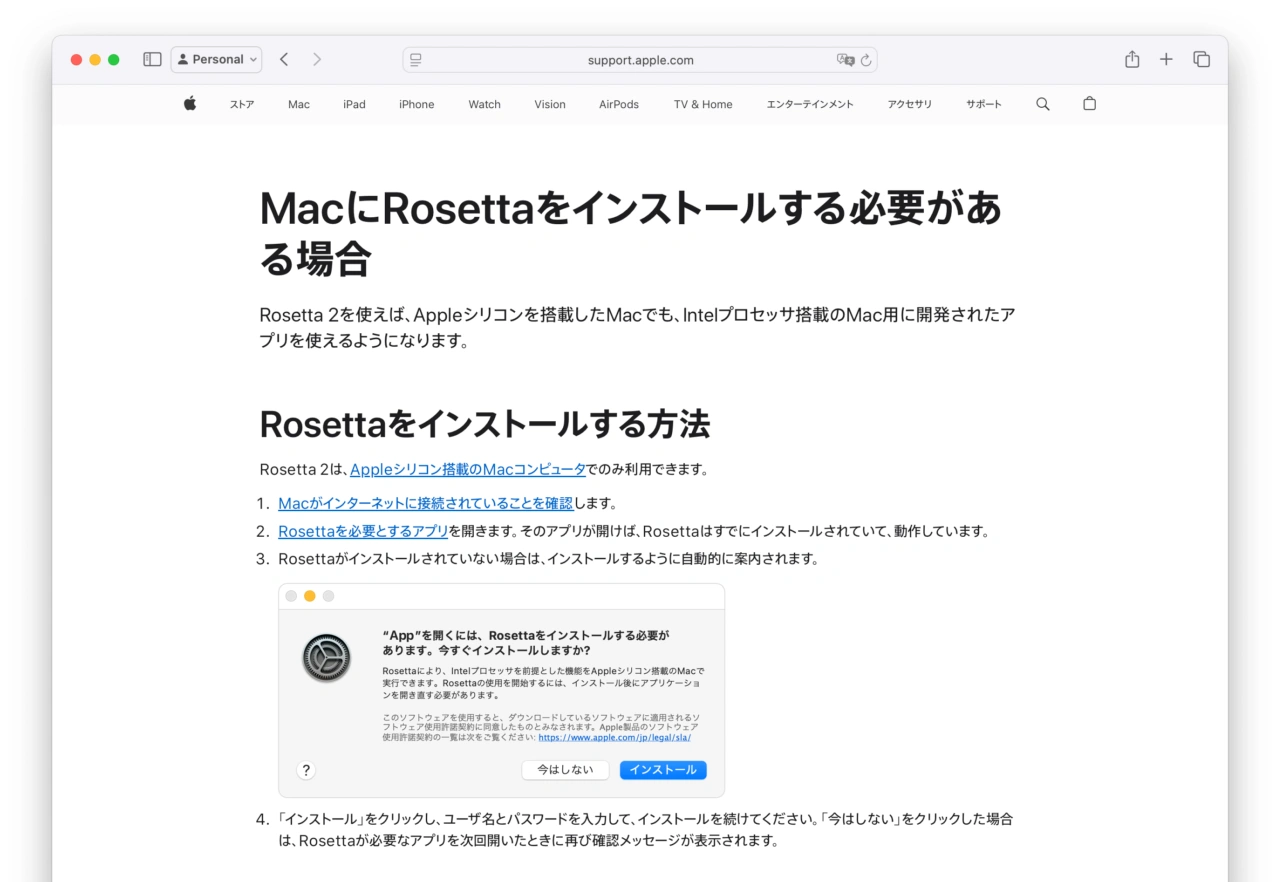
Task: Open the サポート navigation item
Action: pos(983,104)
